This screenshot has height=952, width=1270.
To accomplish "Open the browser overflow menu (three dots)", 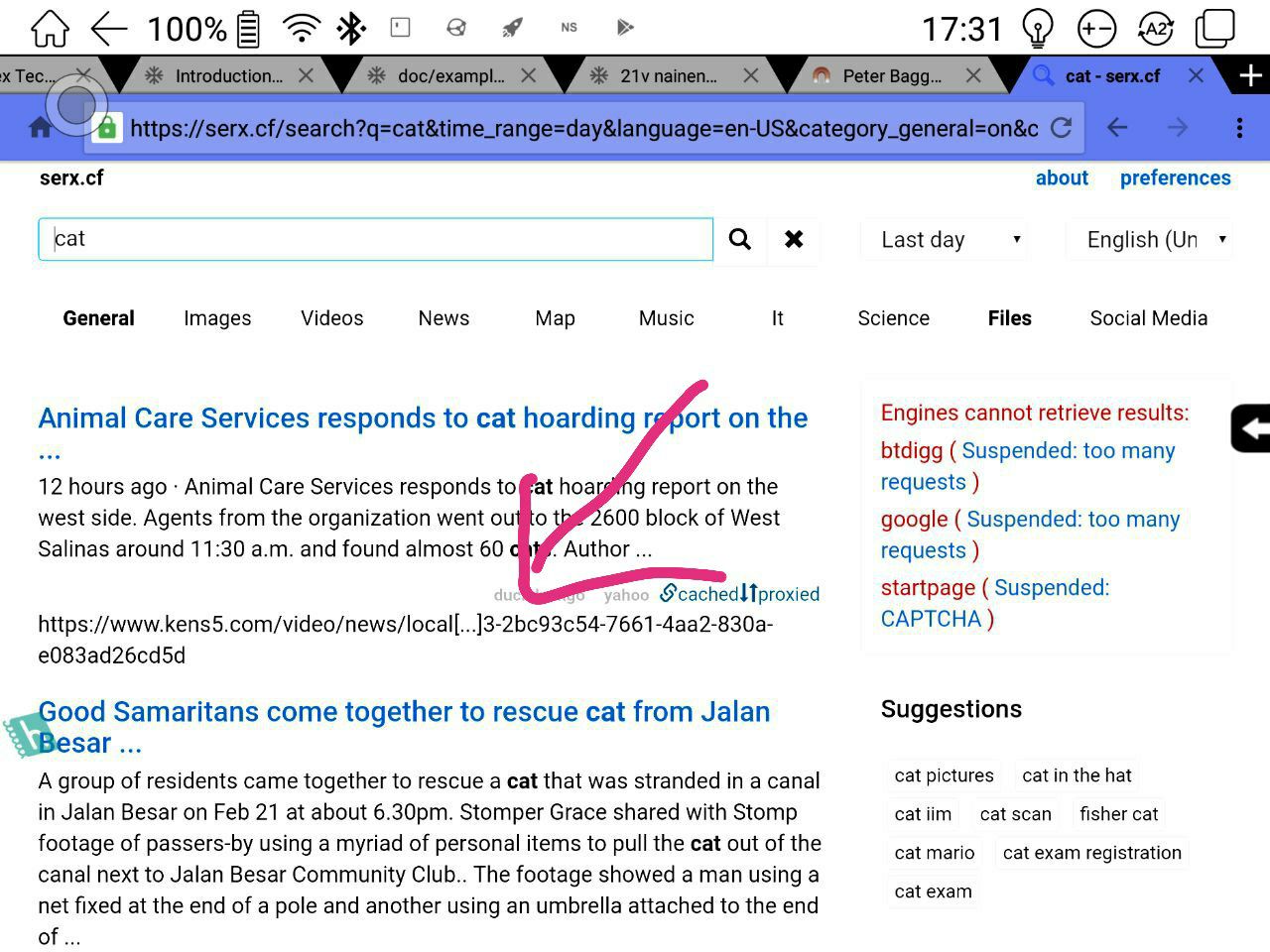I will (1239, 127).
